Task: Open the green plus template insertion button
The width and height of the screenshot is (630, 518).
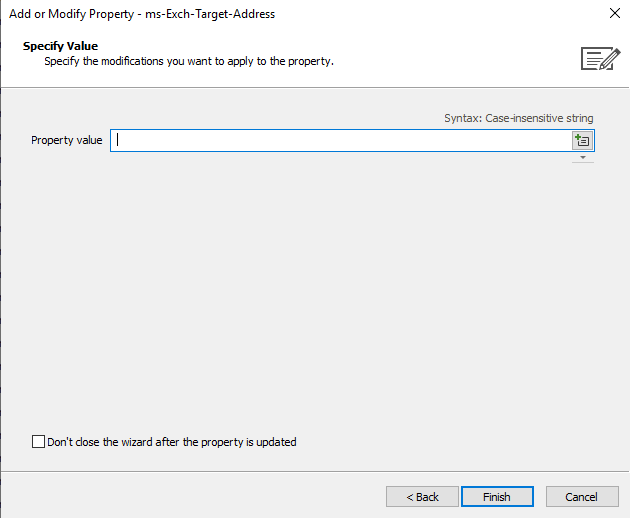Action: click(582, 140)
